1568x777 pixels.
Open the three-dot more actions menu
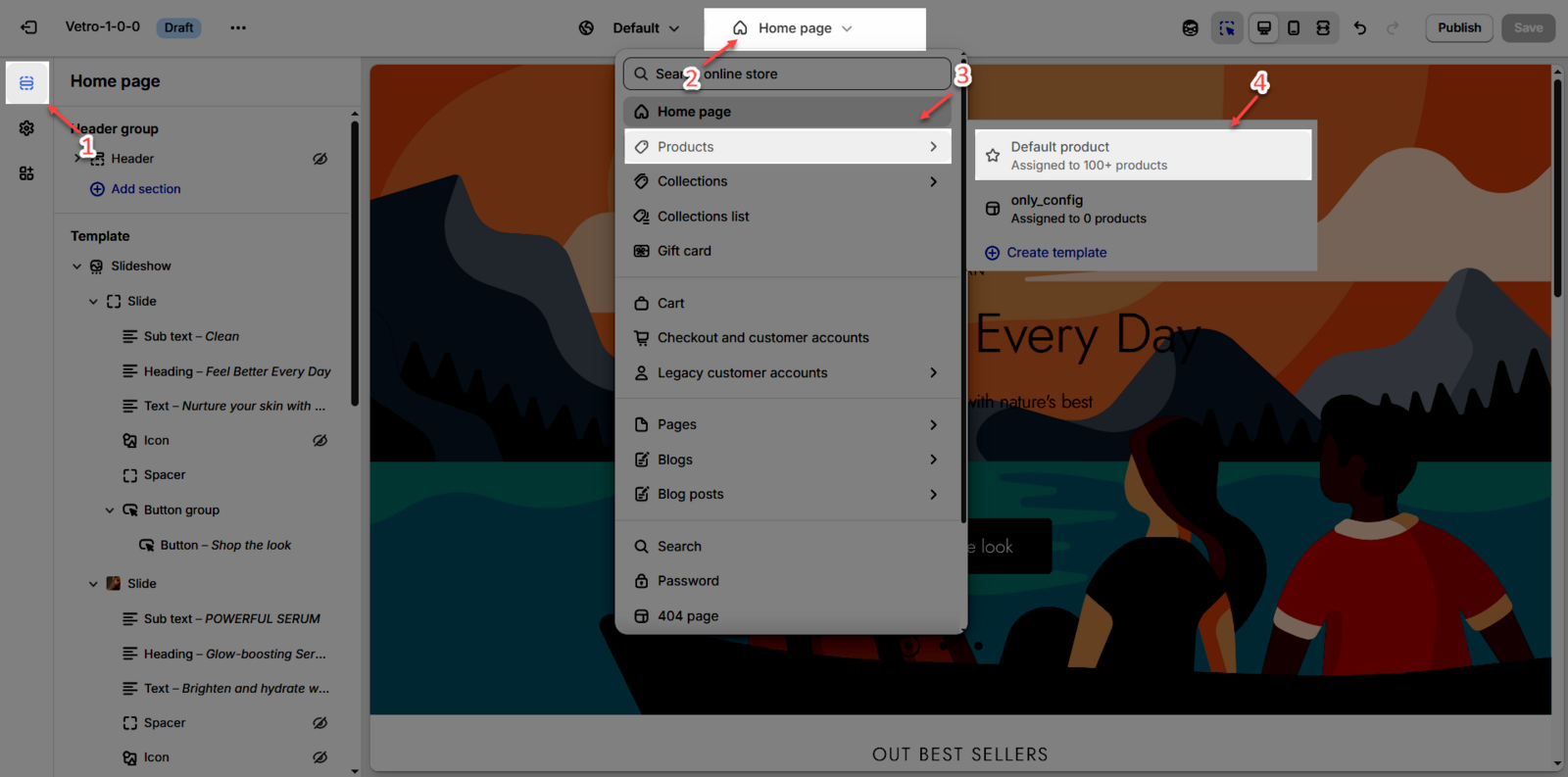[238, 27]
